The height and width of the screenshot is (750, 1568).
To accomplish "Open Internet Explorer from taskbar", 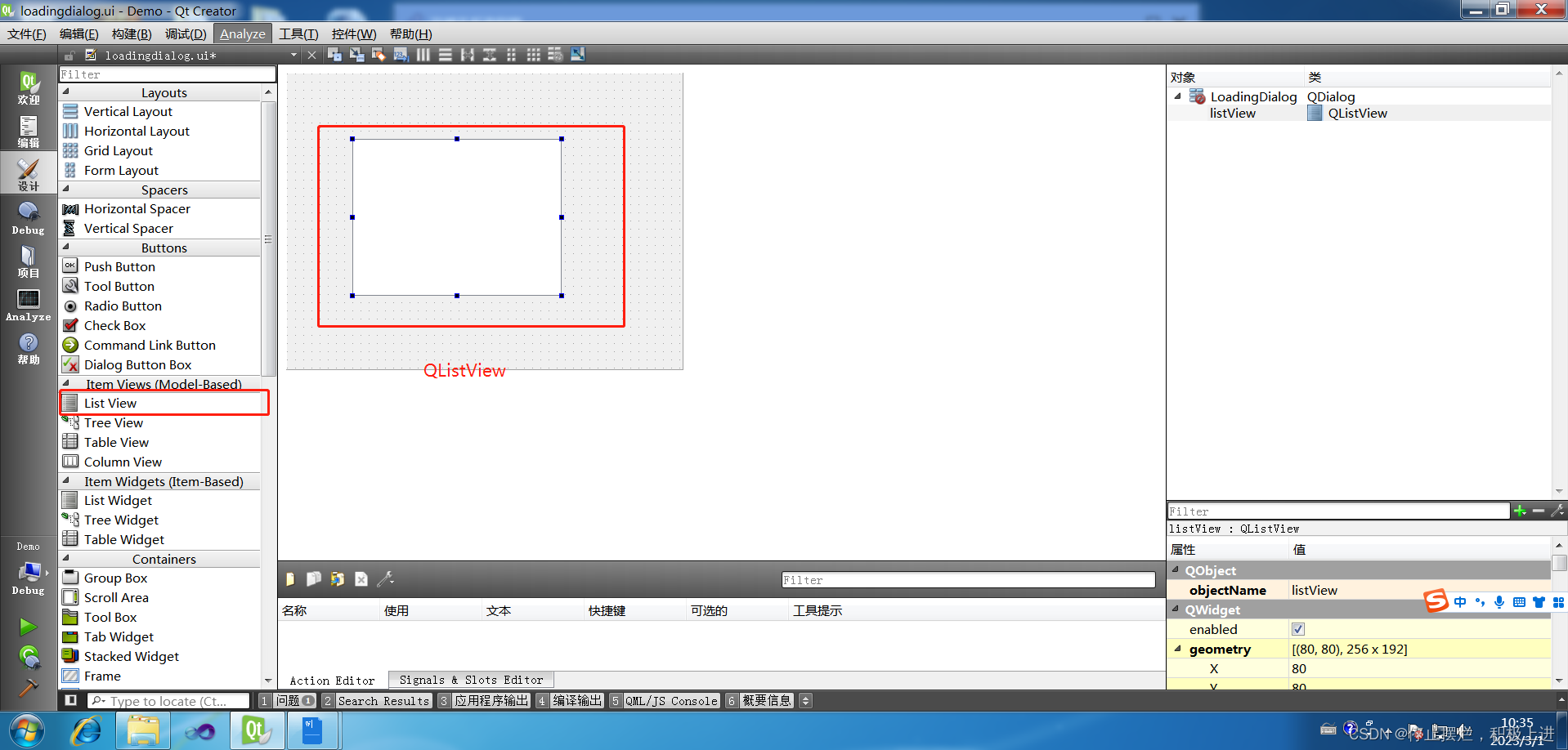I will point(86,730).
